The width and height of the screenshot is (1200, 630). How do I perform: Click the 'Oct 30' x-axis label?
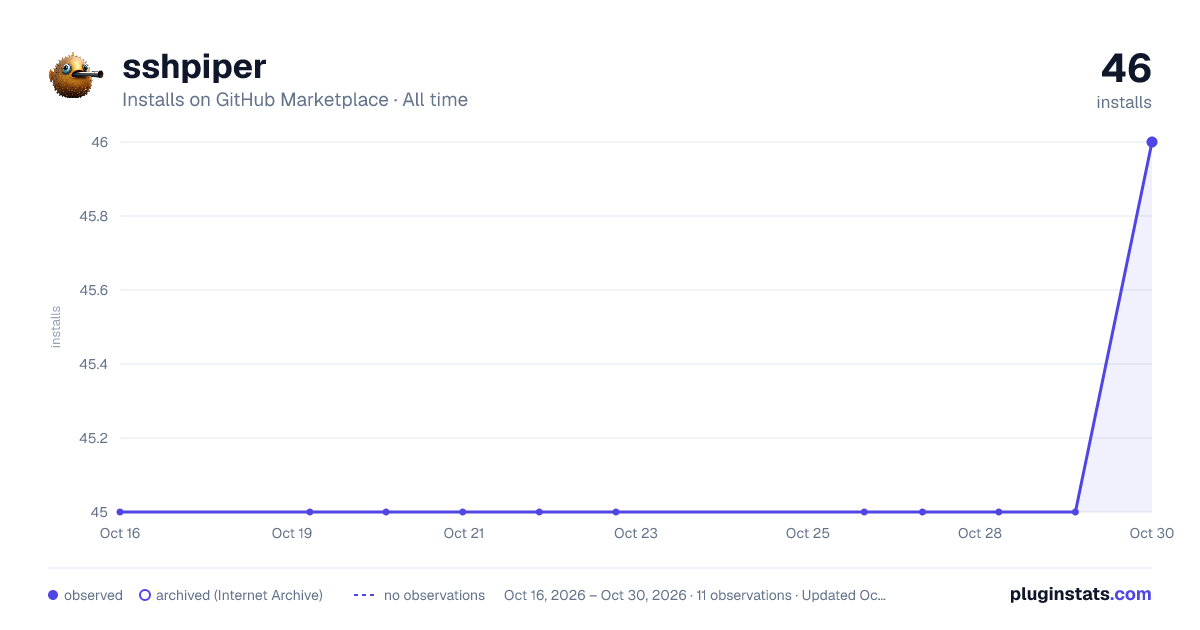[x=1151, y=533]
